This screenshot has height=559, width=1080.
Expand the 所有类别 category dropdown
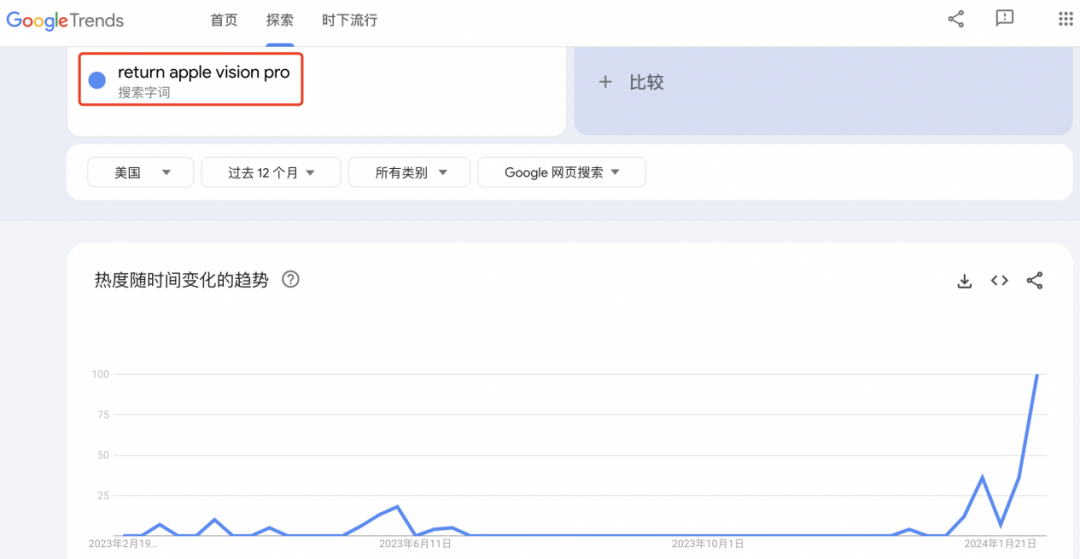coord(409,172)
